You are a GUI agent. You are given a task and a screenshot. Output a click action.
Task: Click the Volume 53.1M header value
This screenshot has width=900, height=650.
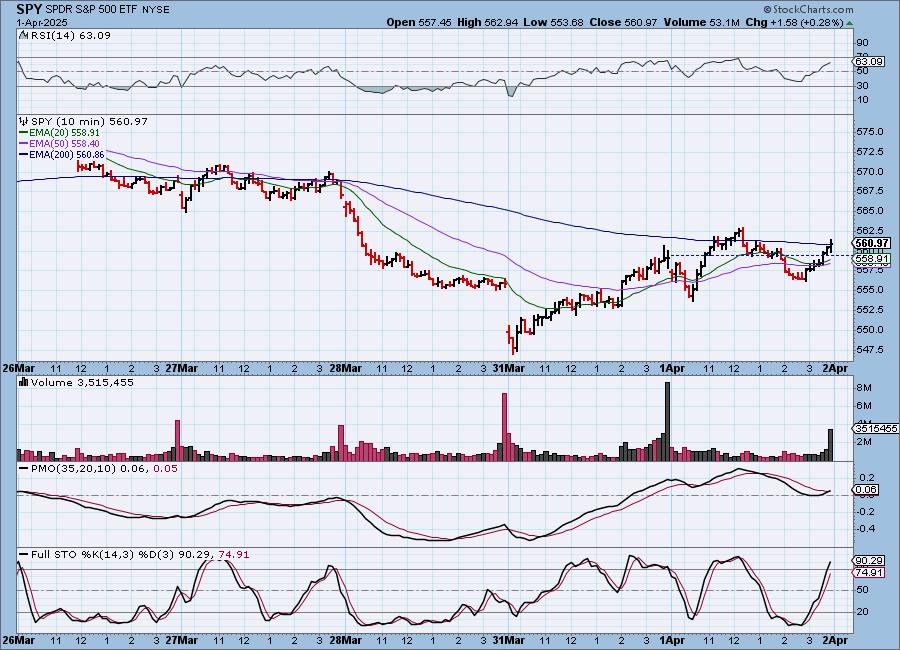click(701, 22)
